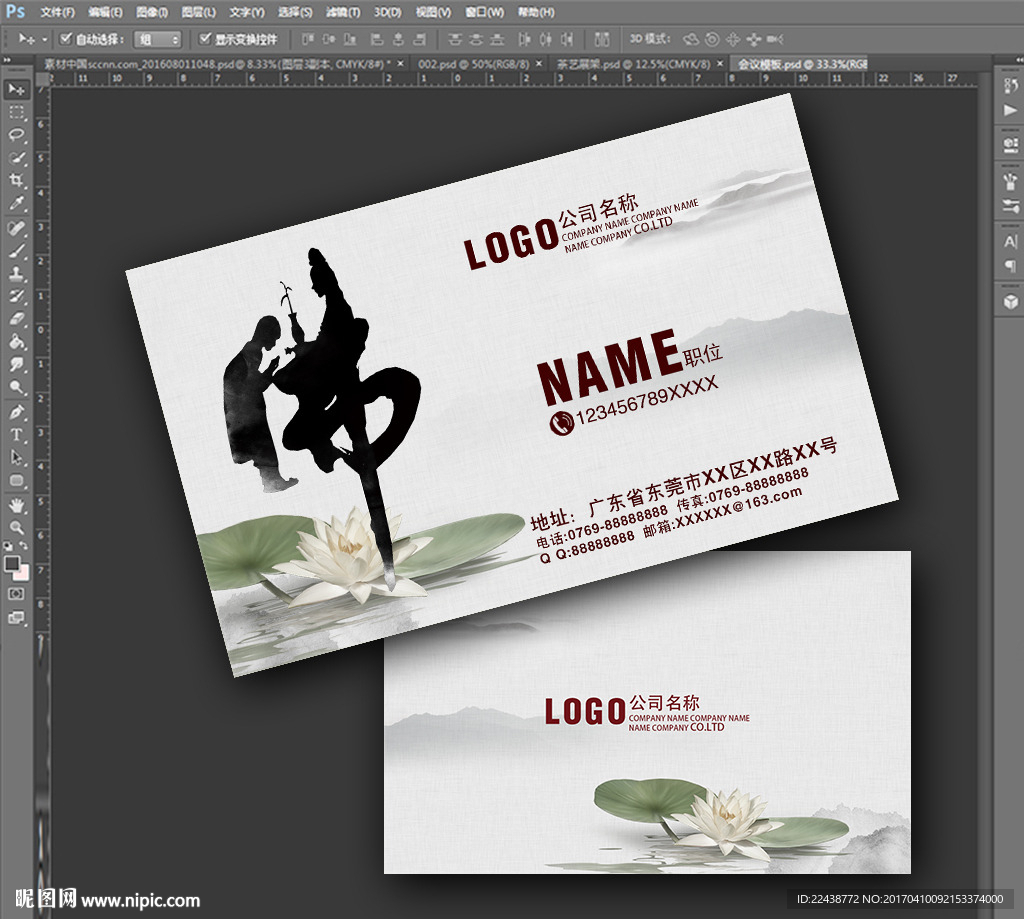Switch to the 茶艺展架.psd document tab
This screenshot has height=919, width=1024.
point(632,64)
